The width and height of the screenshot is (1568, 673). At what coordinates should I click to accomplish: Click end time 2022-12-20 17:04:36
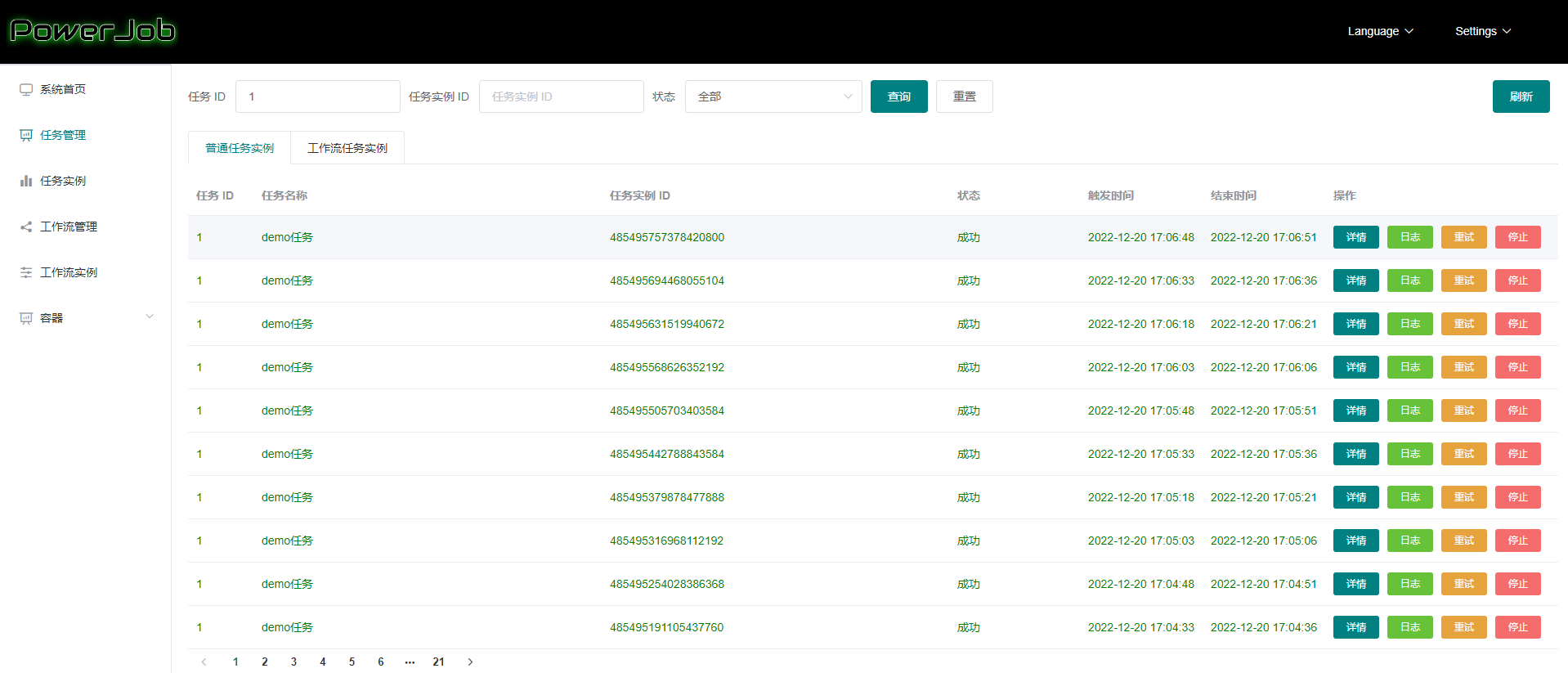[1264, 627]
